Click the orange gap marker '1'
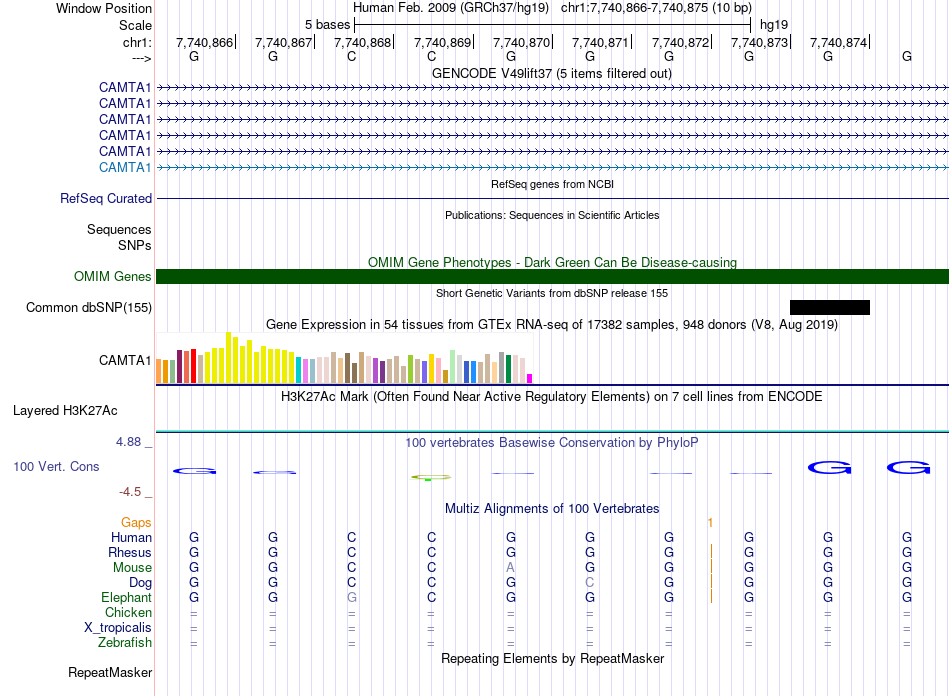The width and height of the screenshot is (950, 696). (x=710, y=522)
